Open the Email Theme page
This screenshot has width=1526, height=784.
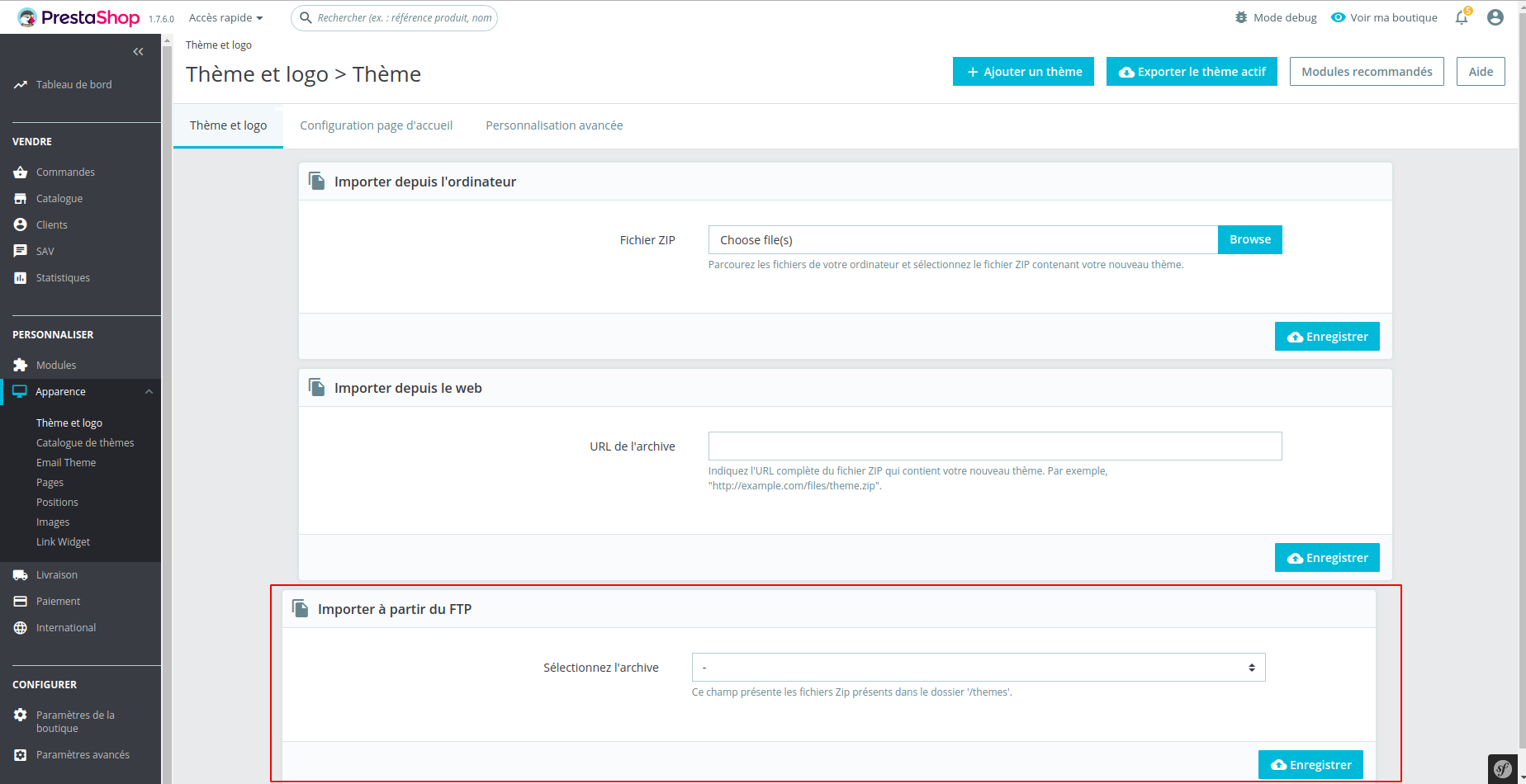click(66, 462)
